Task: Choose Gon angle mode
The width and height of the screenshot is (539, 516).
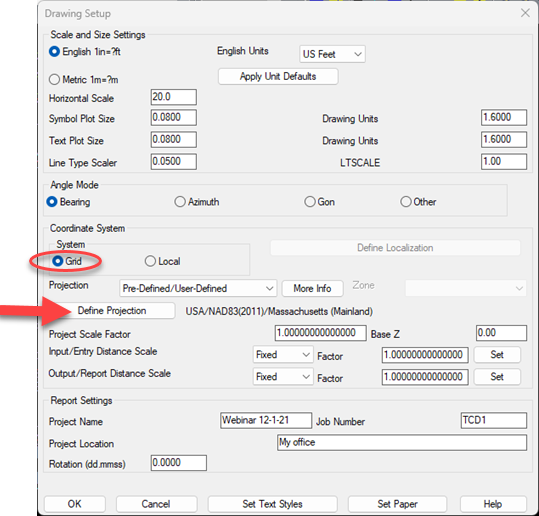Action: 319,202
